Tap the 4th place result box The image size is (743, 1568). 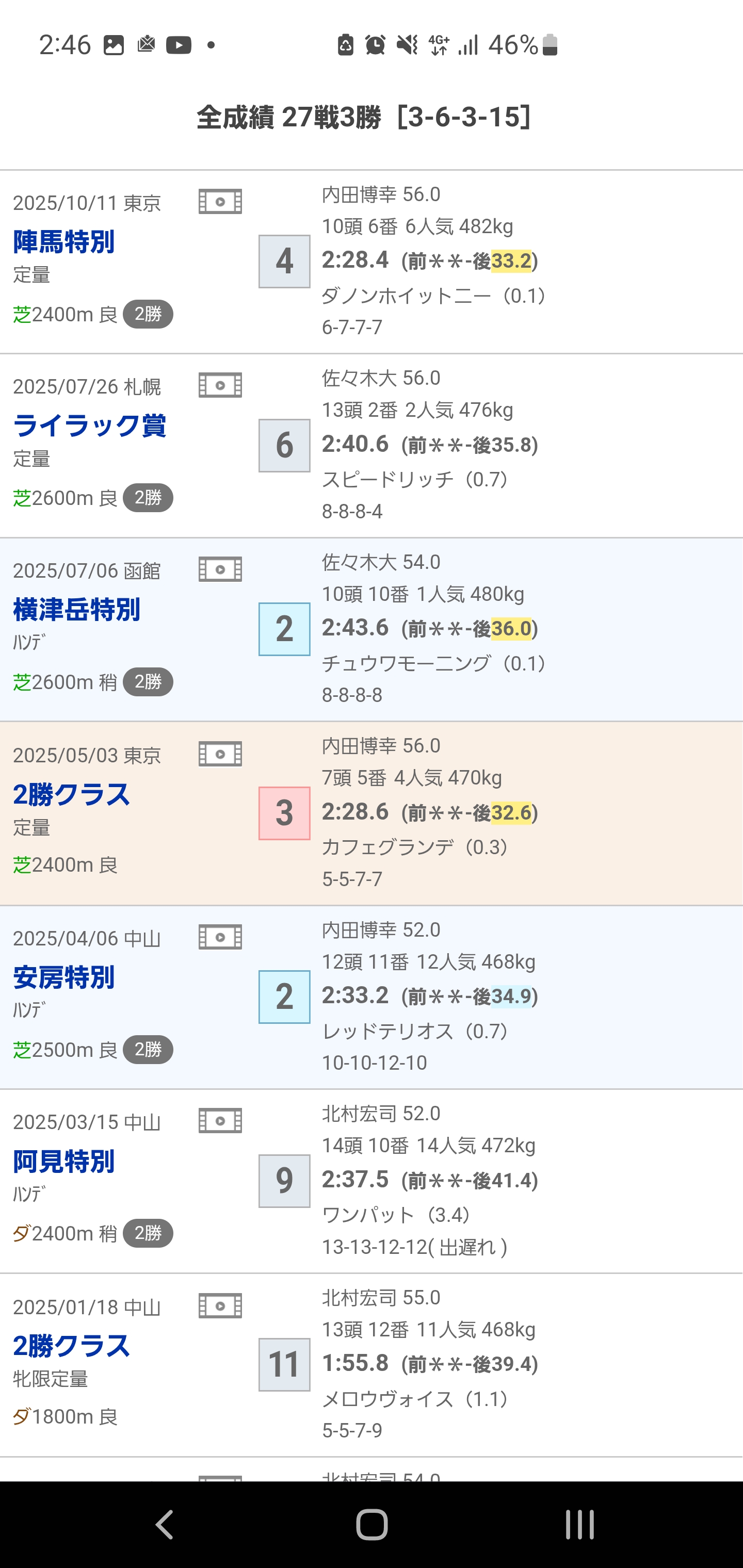[284, 262]
